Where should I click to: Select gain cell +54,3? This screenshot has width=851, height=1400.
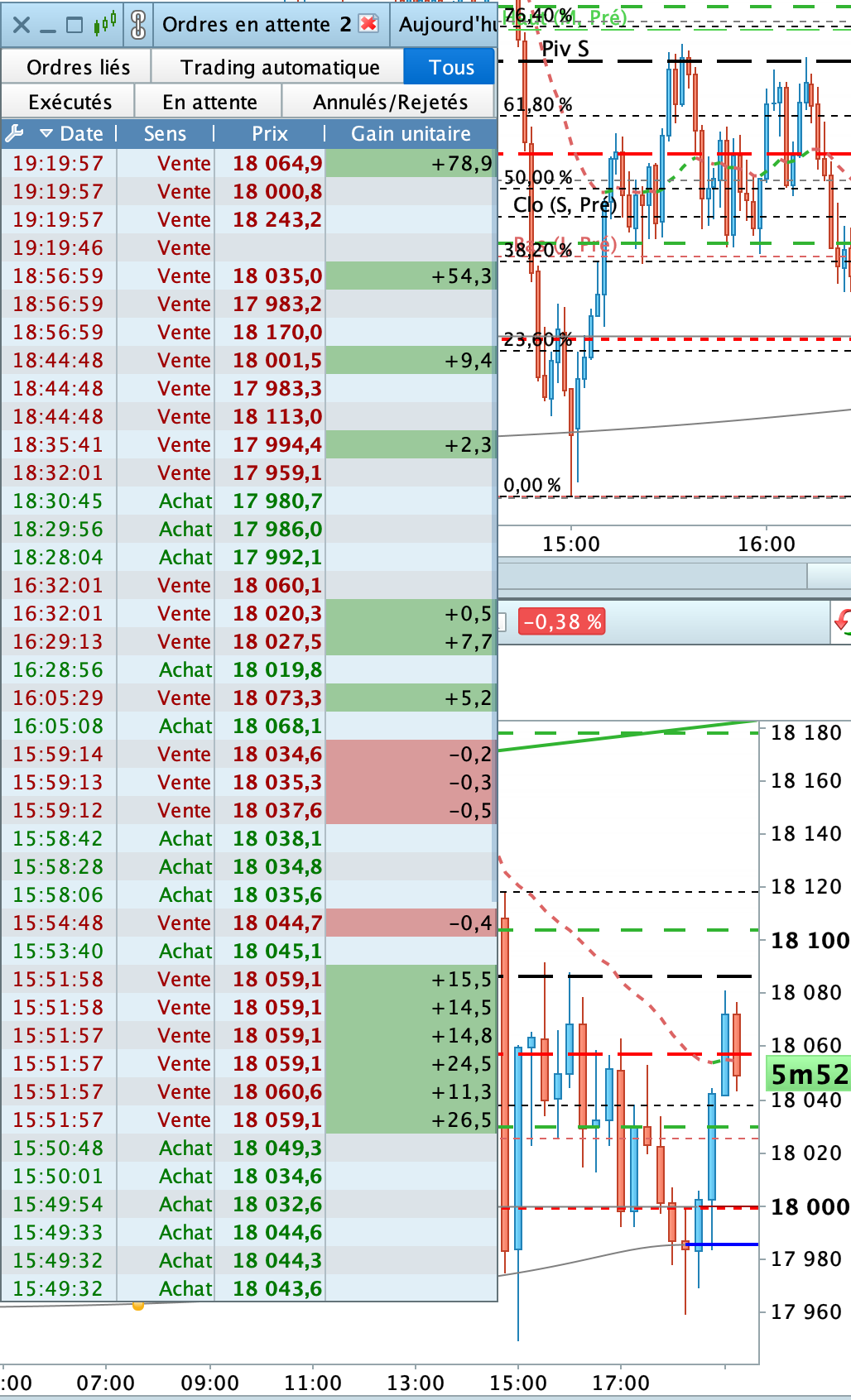pos(411,276)
